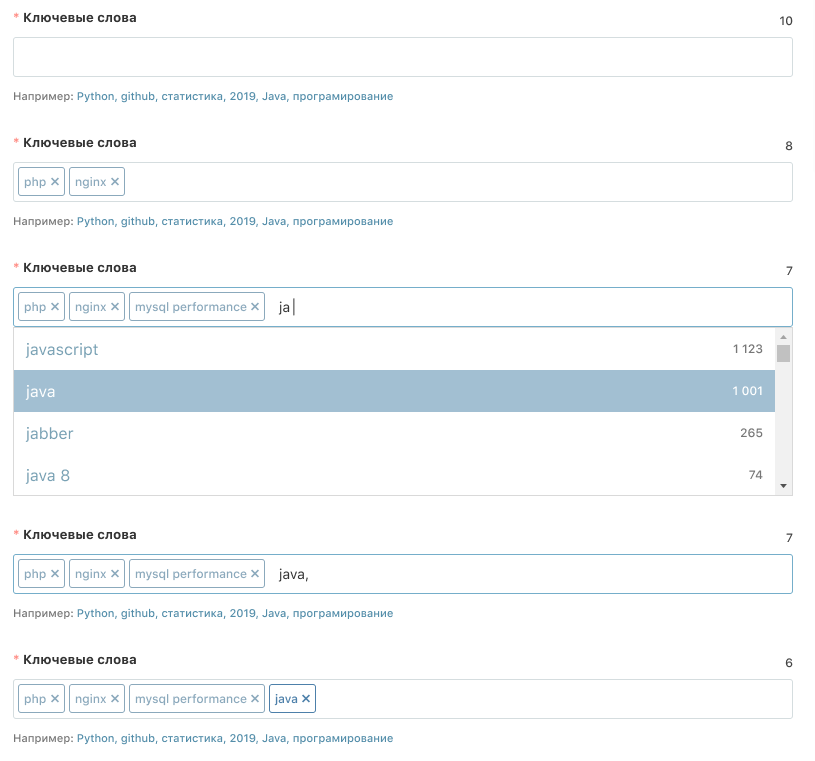The image size is (815, 761).
Task: Remove nginx tag in field showing suggestions
Action: click(x=115, y=307)
